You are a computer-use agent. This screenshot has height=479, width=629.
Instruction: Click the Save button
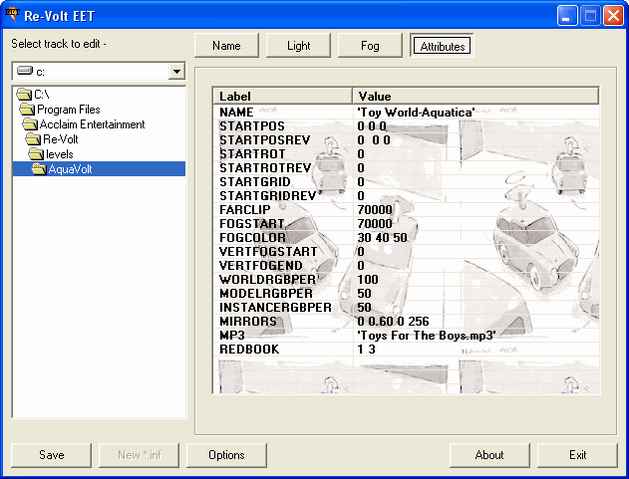point(51,455)
